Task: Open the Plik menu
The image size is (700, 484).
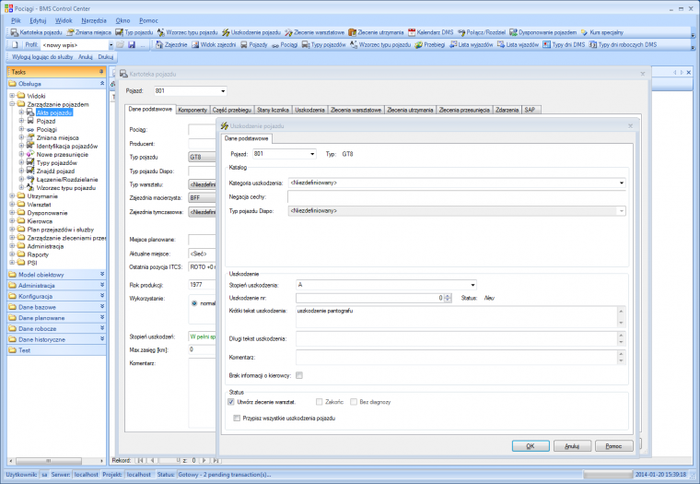Action: click(16, 21)
